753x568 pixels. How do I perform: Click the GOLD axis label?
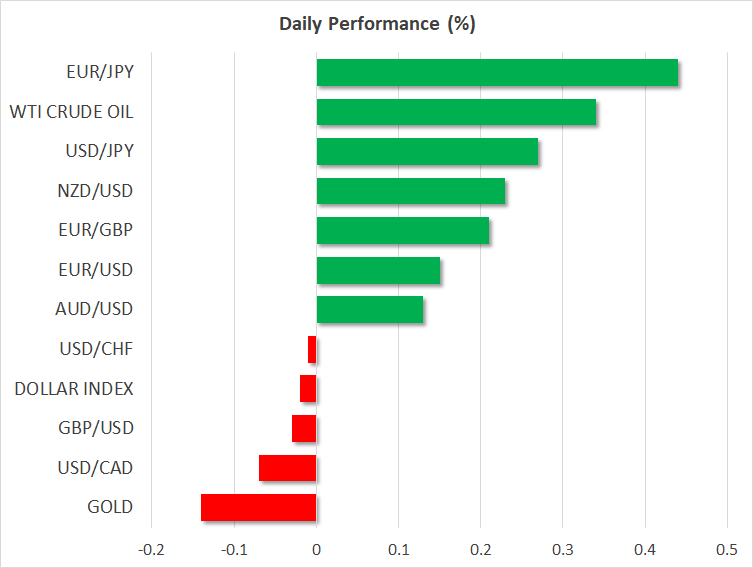click(110, 507)
